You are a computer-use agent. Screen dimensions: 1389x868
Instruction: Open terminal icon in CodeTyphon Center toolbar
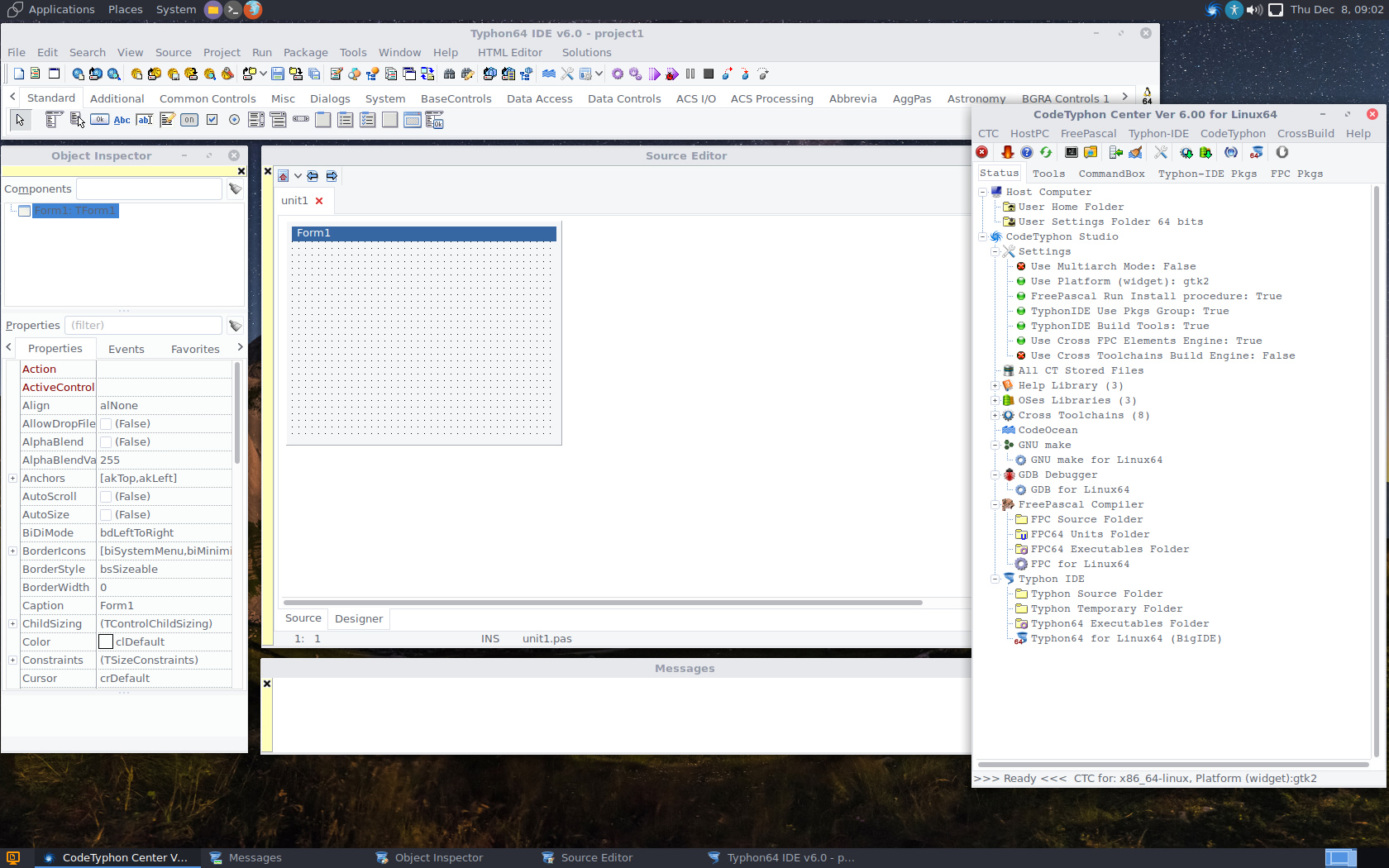click(1072, 152)
